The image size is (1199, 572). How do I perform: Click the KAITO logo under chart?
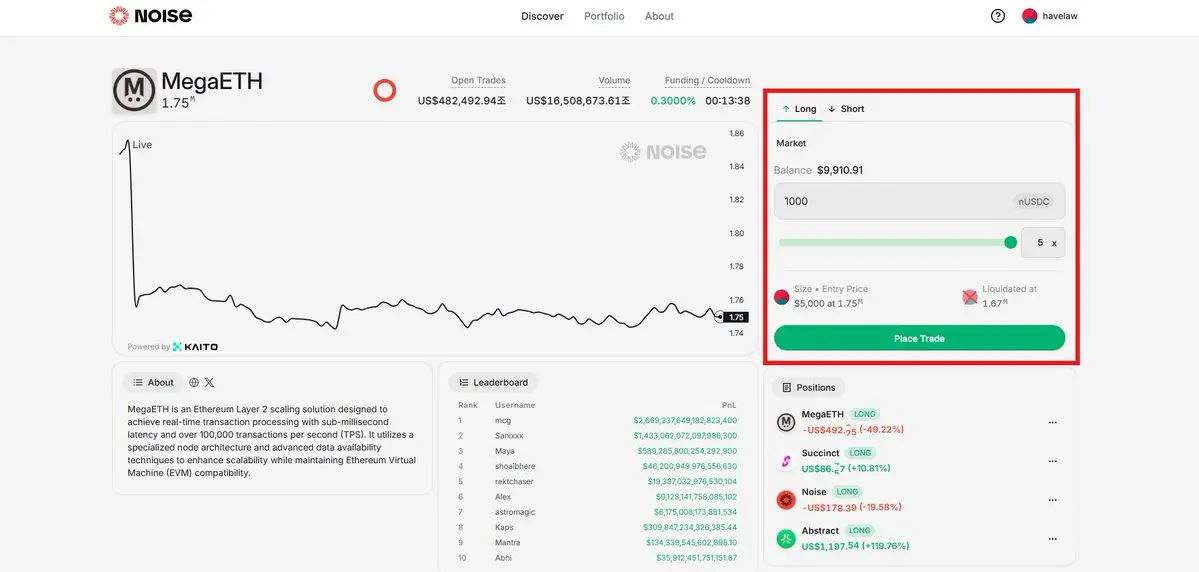click(x=195, y=346)
